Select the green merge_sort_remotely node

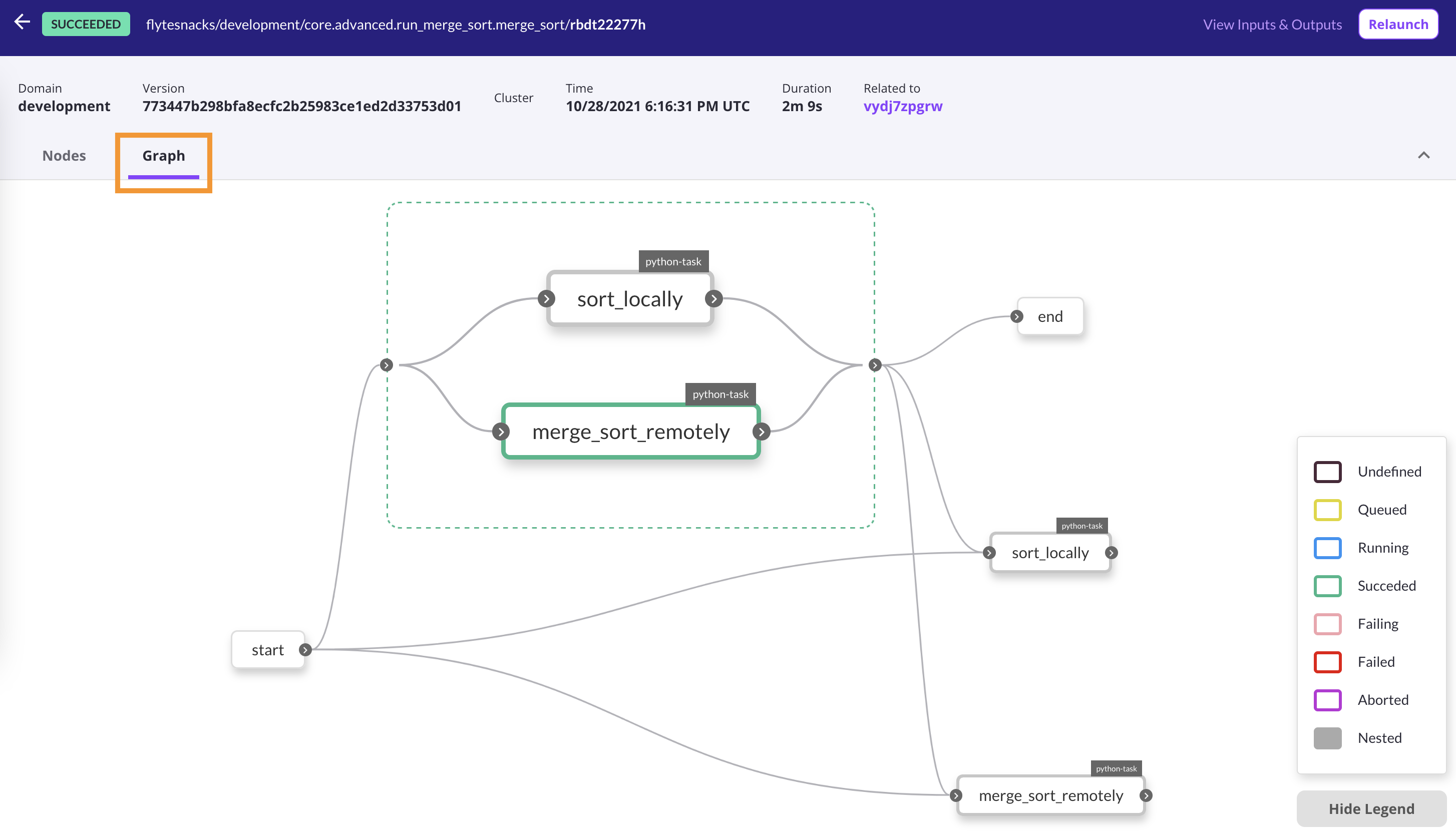pos(631,432)
